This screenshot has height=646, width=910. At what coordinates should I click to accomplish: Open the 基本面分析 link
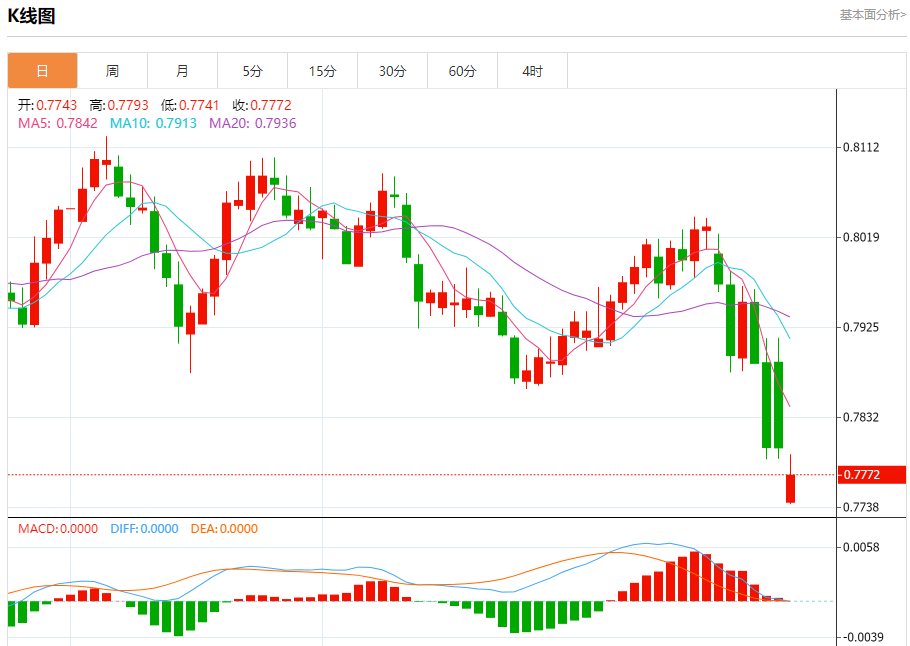point(872,15)
